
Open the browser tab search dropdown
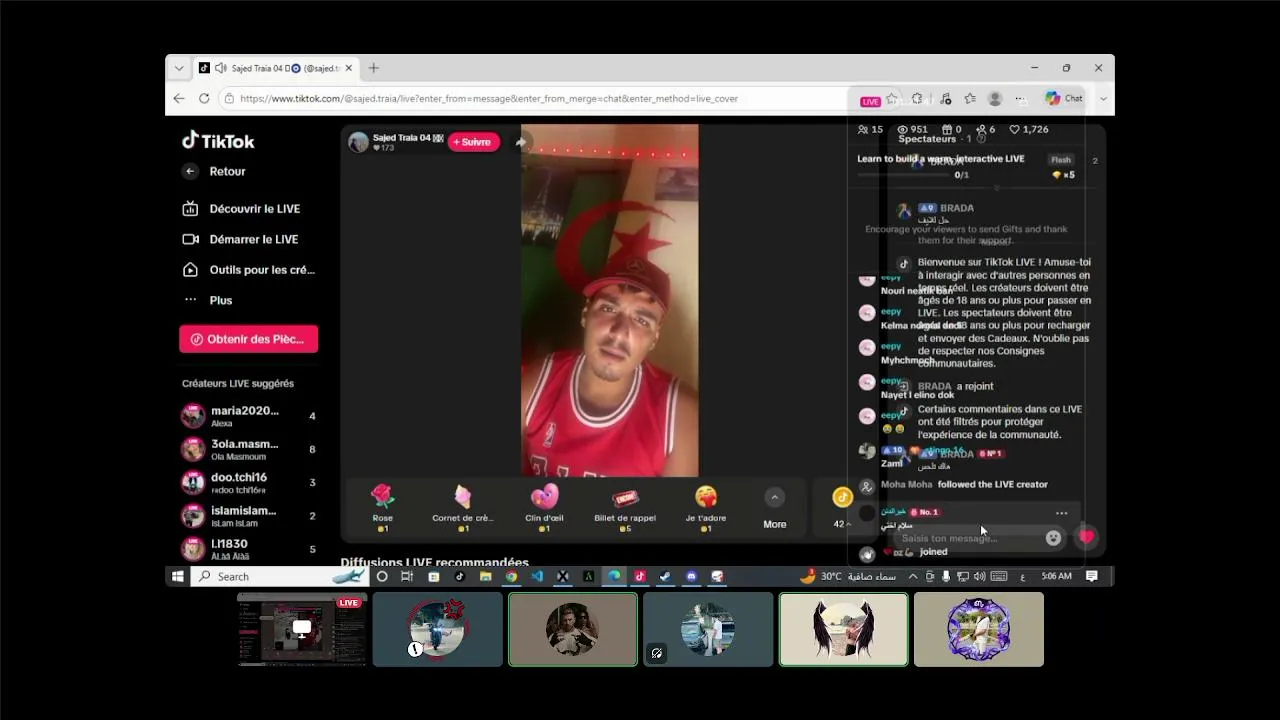[179, 68]
